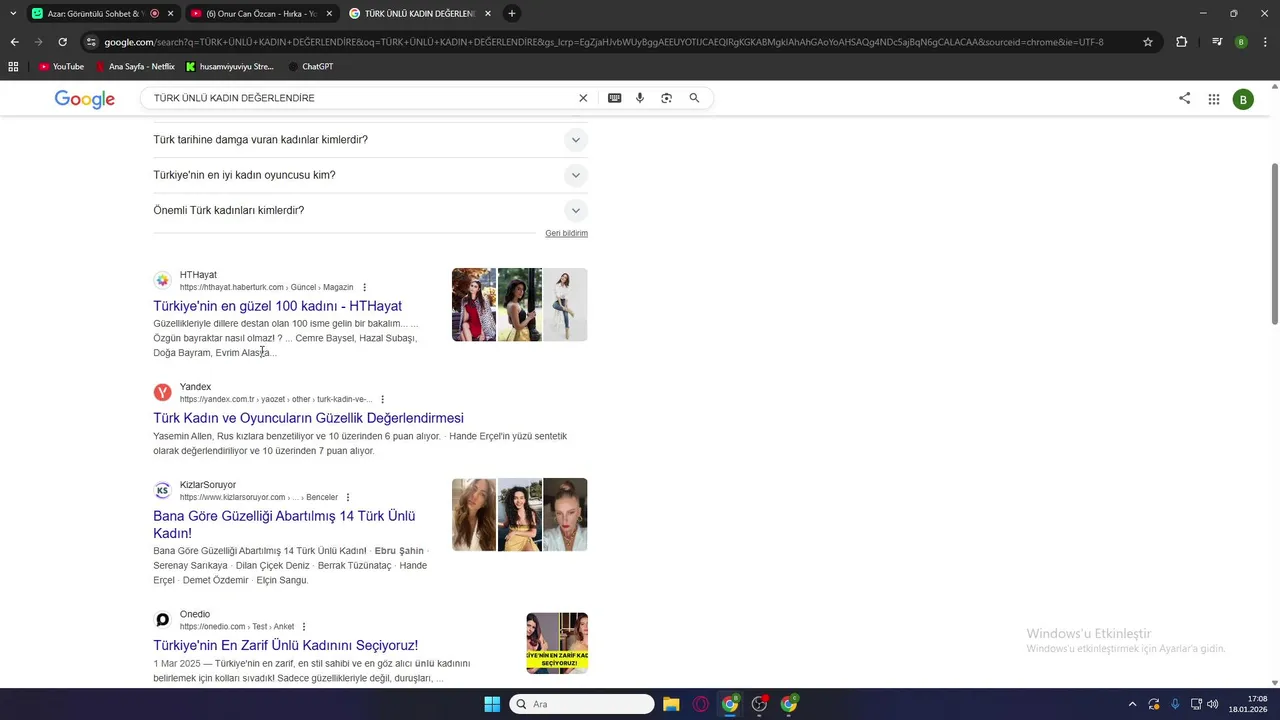
Task: Start voice search with microphone
Action: (x=640, y=98)
